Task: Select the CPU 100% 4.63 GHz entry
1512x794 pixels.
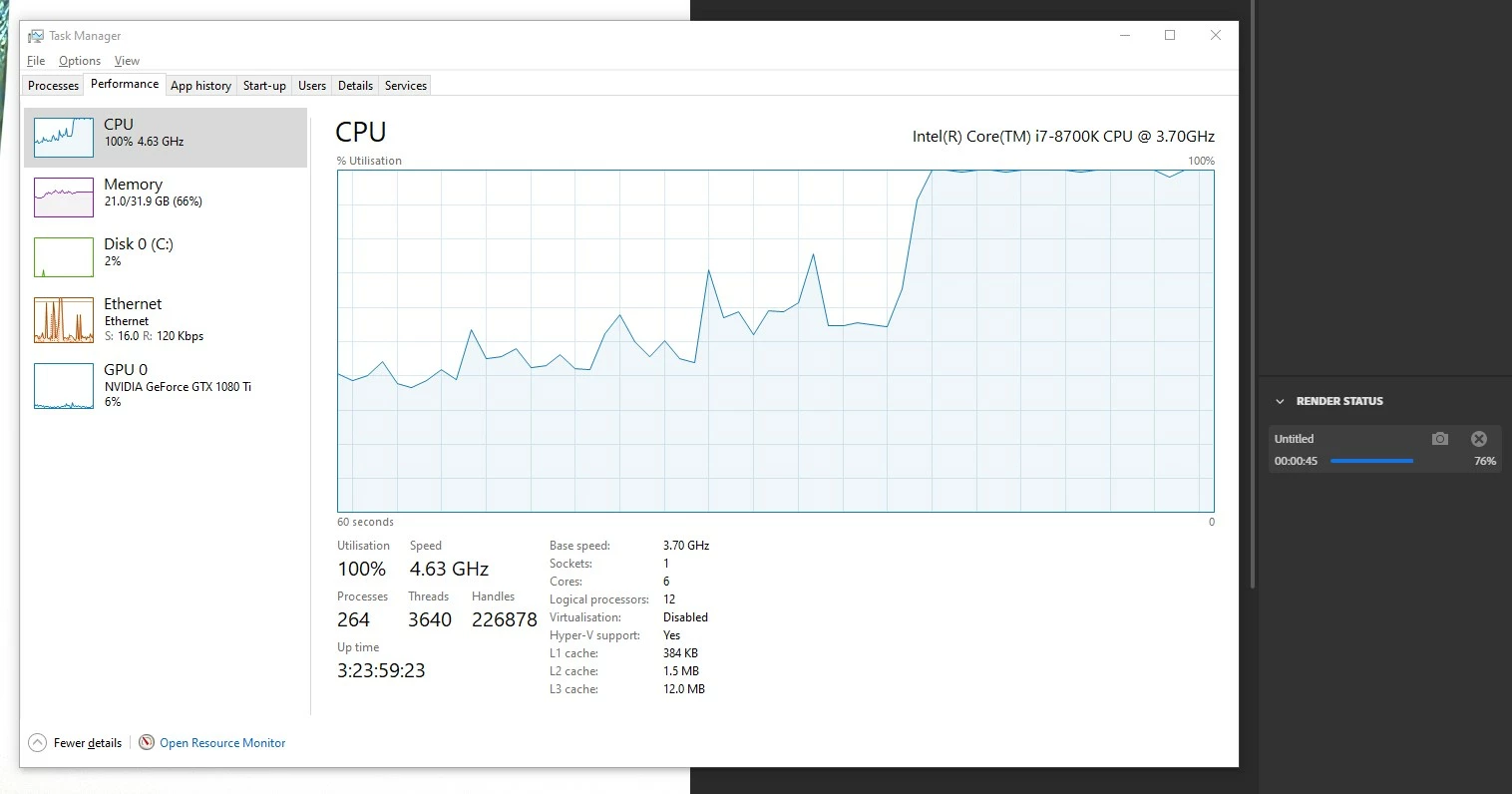Action: pyautogui.click(x=166, y=138)
